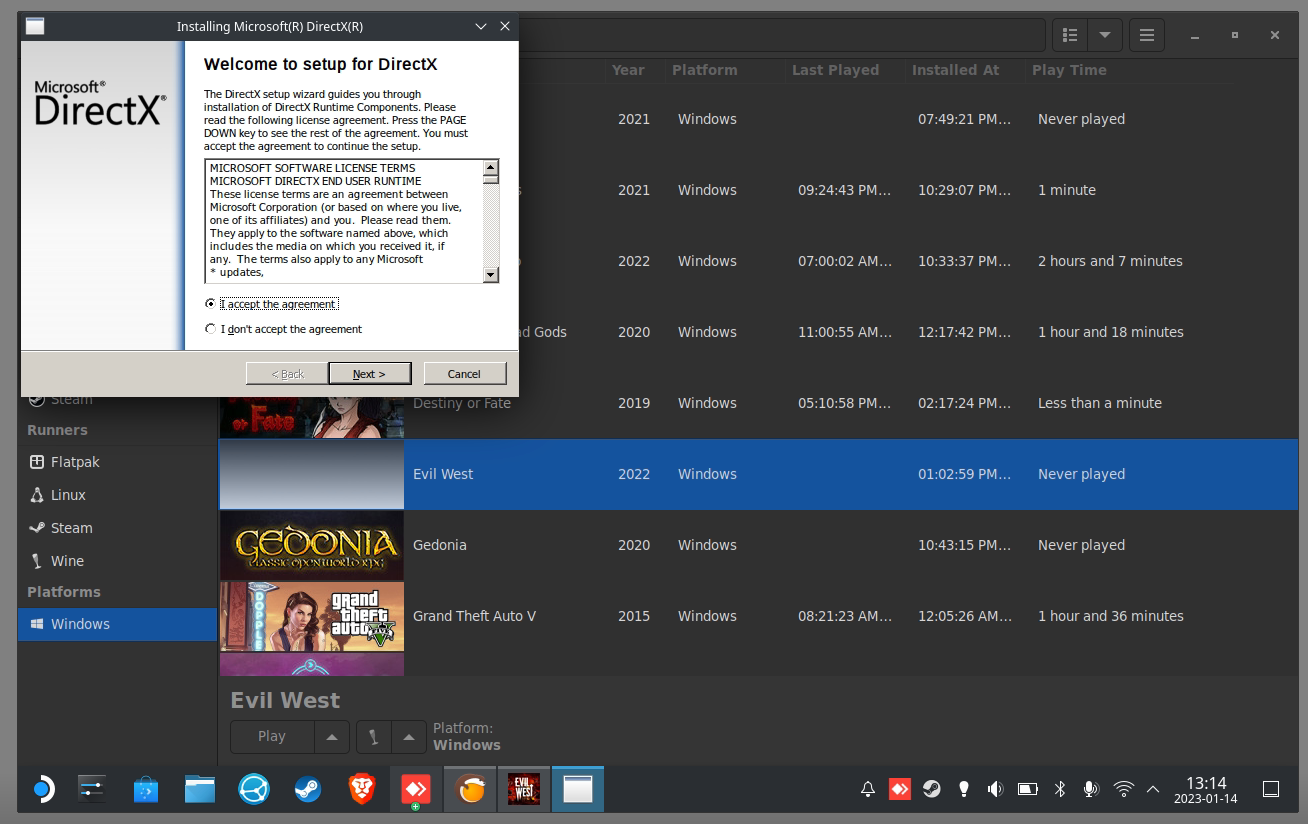The height and width of the screenshot is (824, 1308).
Task: Open the battery status tray icon
Action: pos(1027,790)
